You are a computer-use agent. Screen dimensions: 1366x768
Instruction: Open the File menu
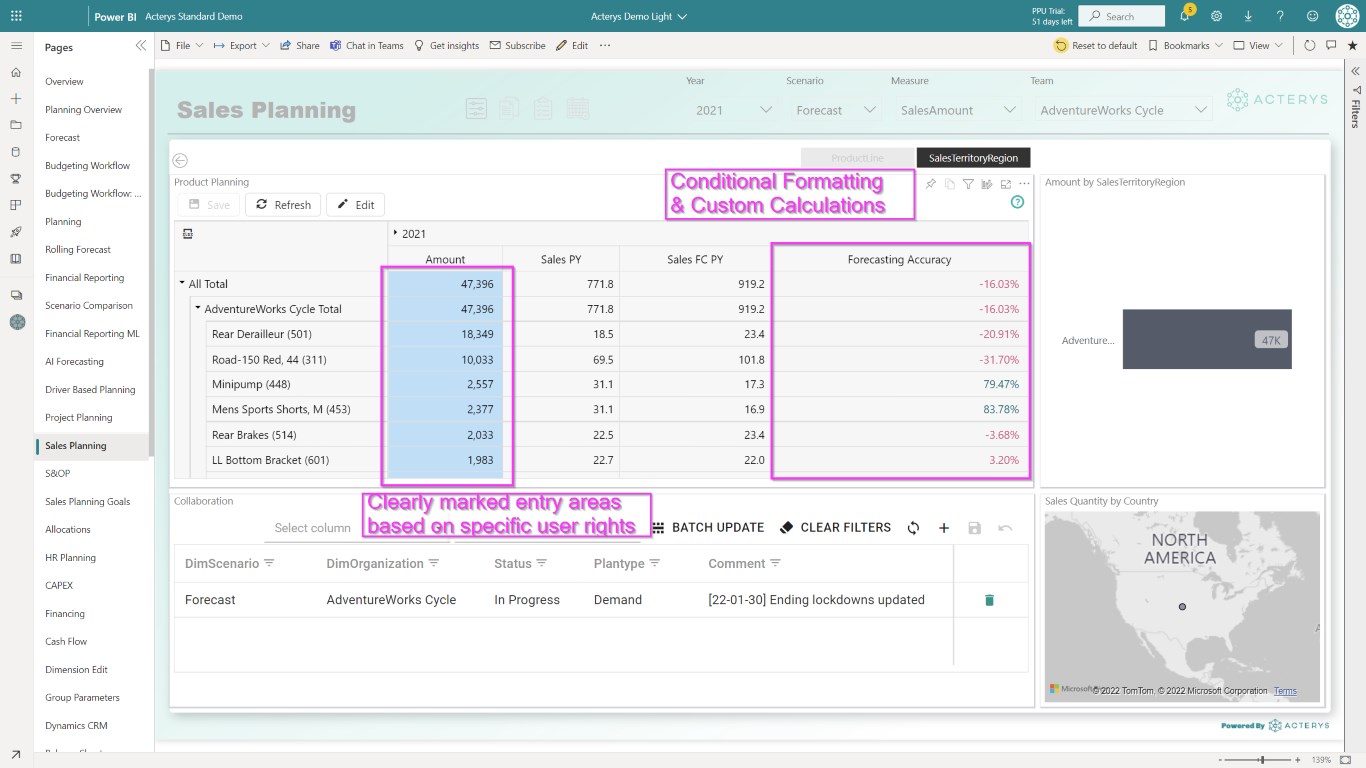click(182, 45)
